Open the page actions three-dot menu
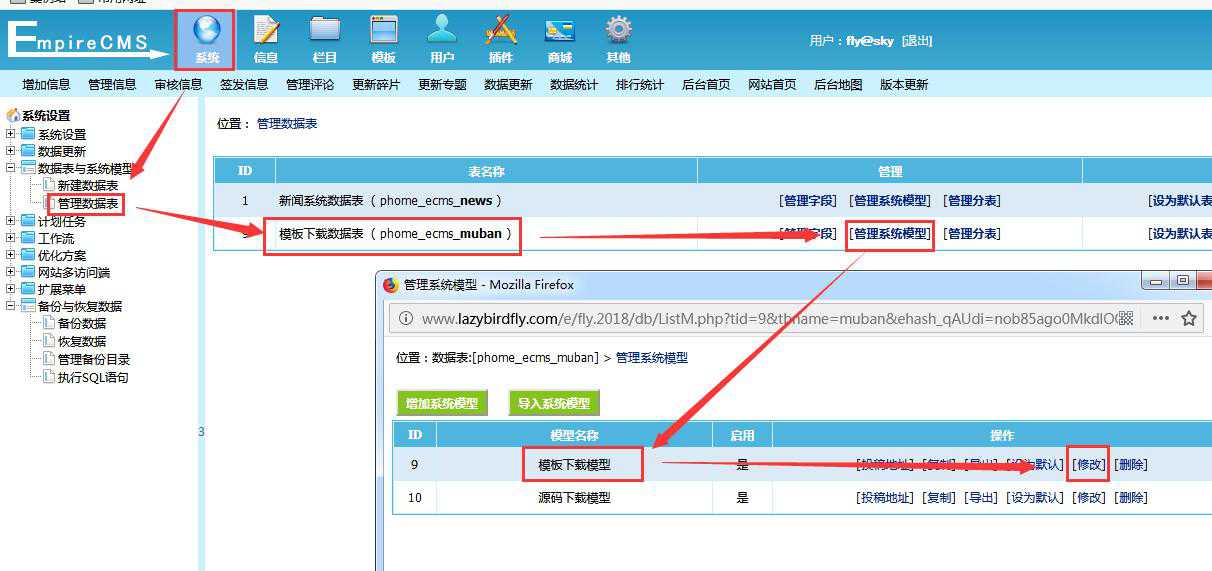 pyautogui.click(x=1161, y=319)
